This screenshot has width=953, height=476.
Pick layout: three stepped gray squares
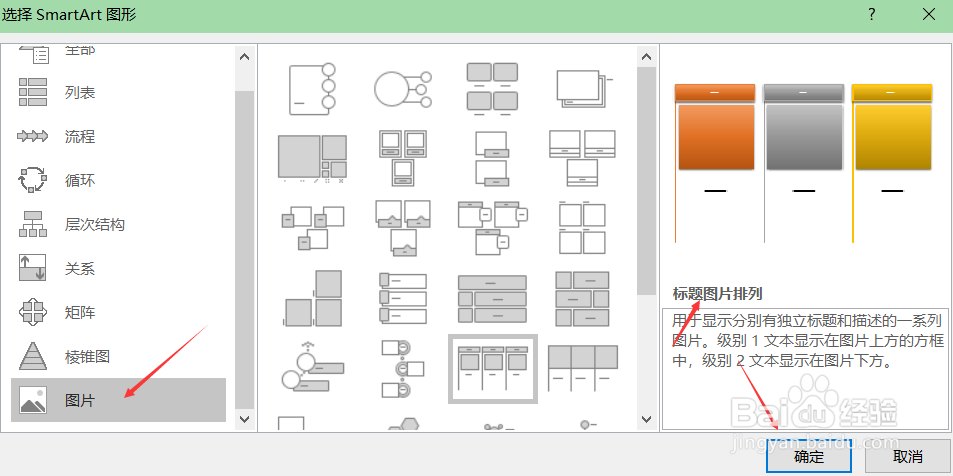(x=312, y=298)
